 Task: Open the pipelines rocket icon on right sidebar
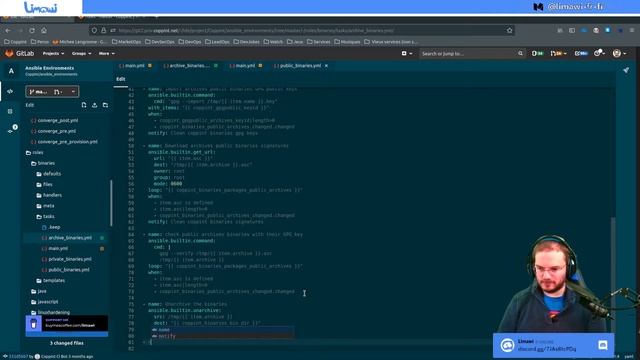(x=626, y=71)
